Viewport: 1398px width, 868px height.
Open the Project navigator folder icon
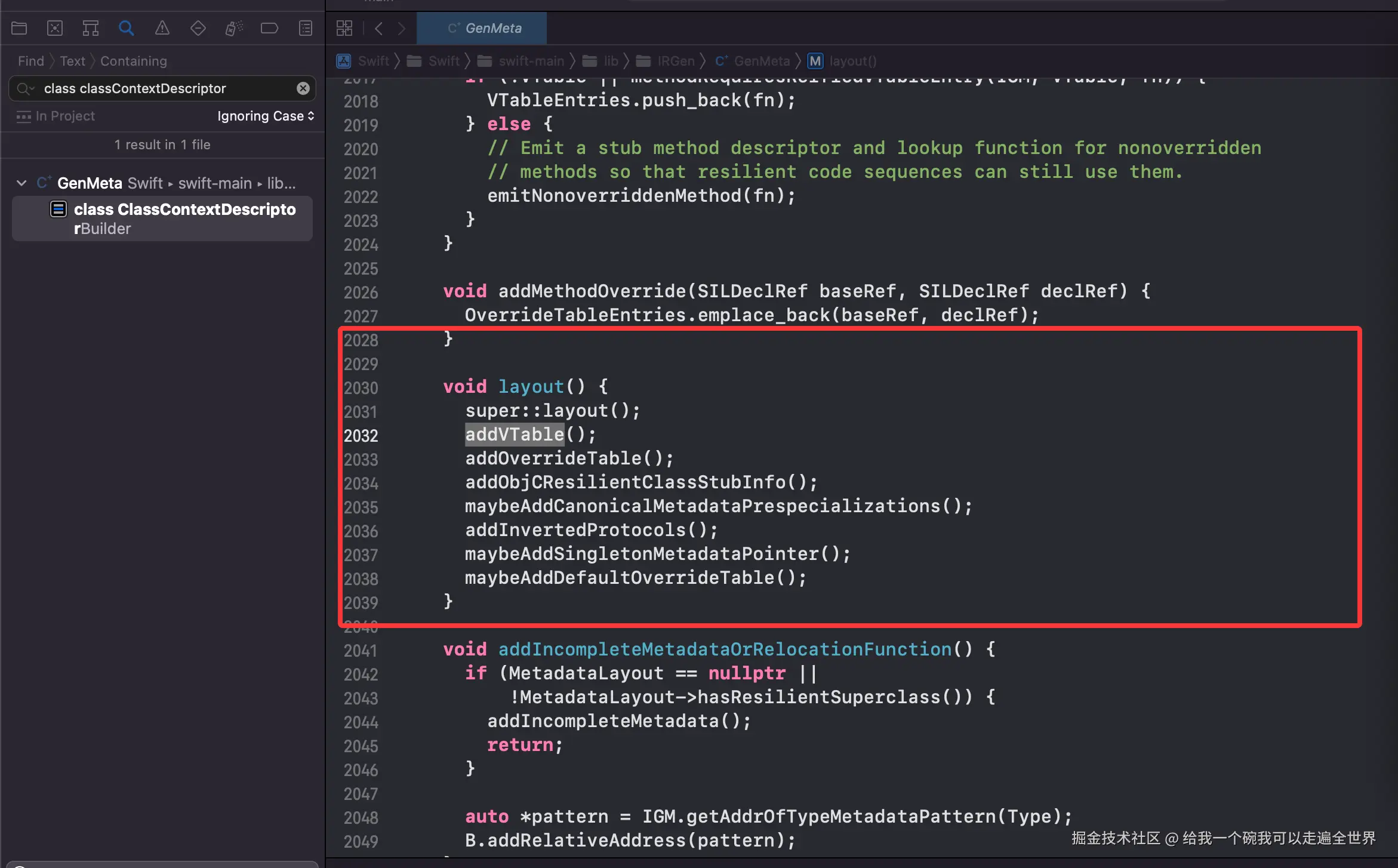pos(19,28)
